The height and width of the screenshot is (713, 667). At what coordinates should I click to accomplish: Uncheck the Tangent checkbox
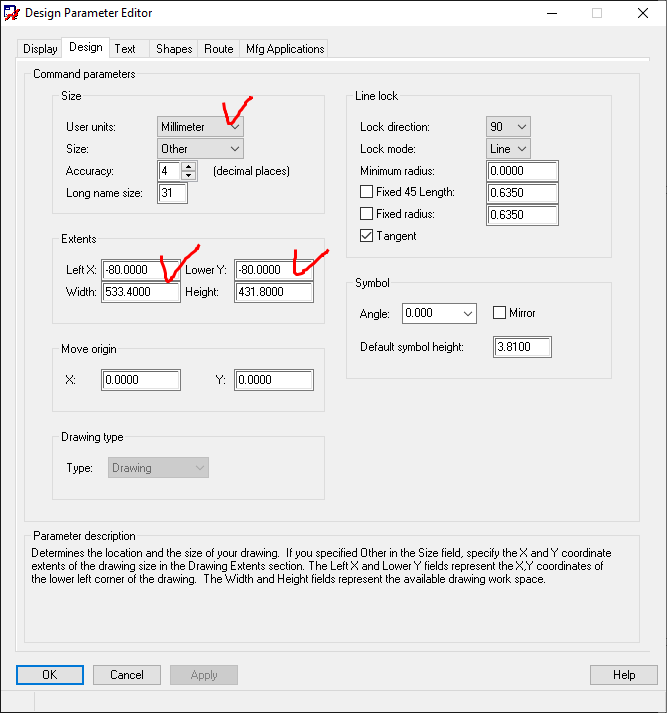[x=366, y=236]
